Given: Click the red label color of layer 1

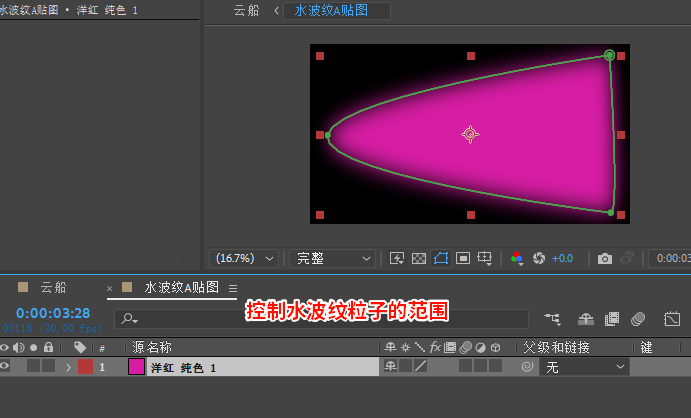Looking at the screenshot, I should (x=85, y=366).
